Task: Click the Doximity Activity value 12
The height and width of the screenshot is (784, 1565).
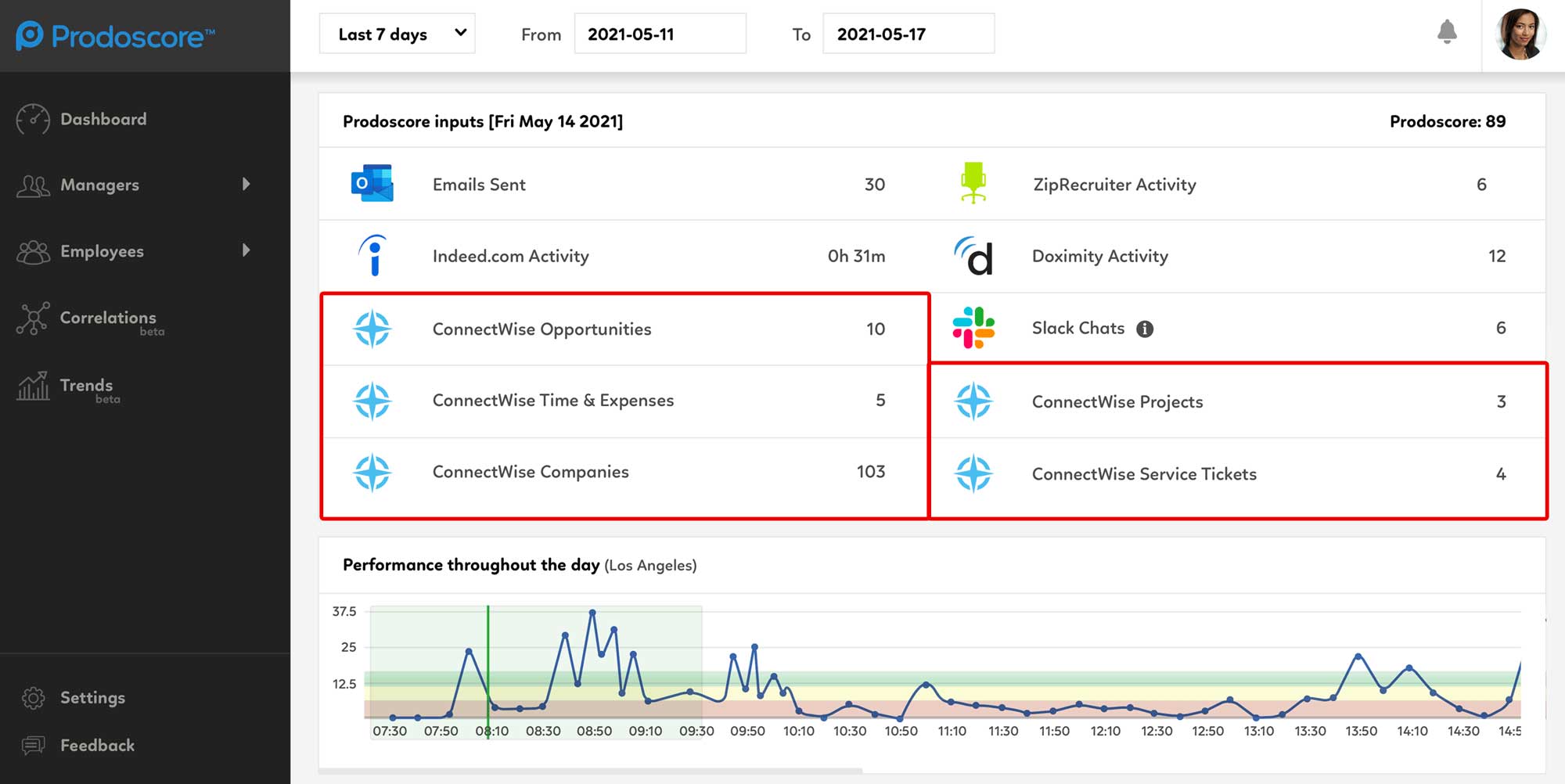Action: pyautogui.click(x=1497, y=256)
